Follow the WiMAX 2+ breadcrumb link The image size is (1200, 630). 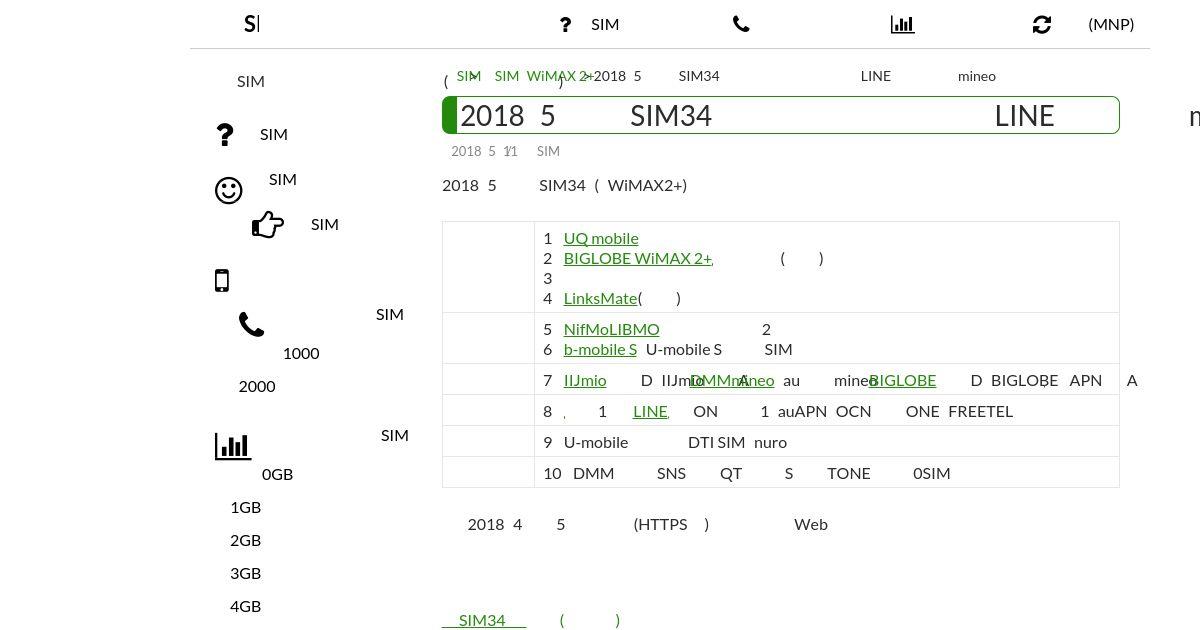click(560, 76)
